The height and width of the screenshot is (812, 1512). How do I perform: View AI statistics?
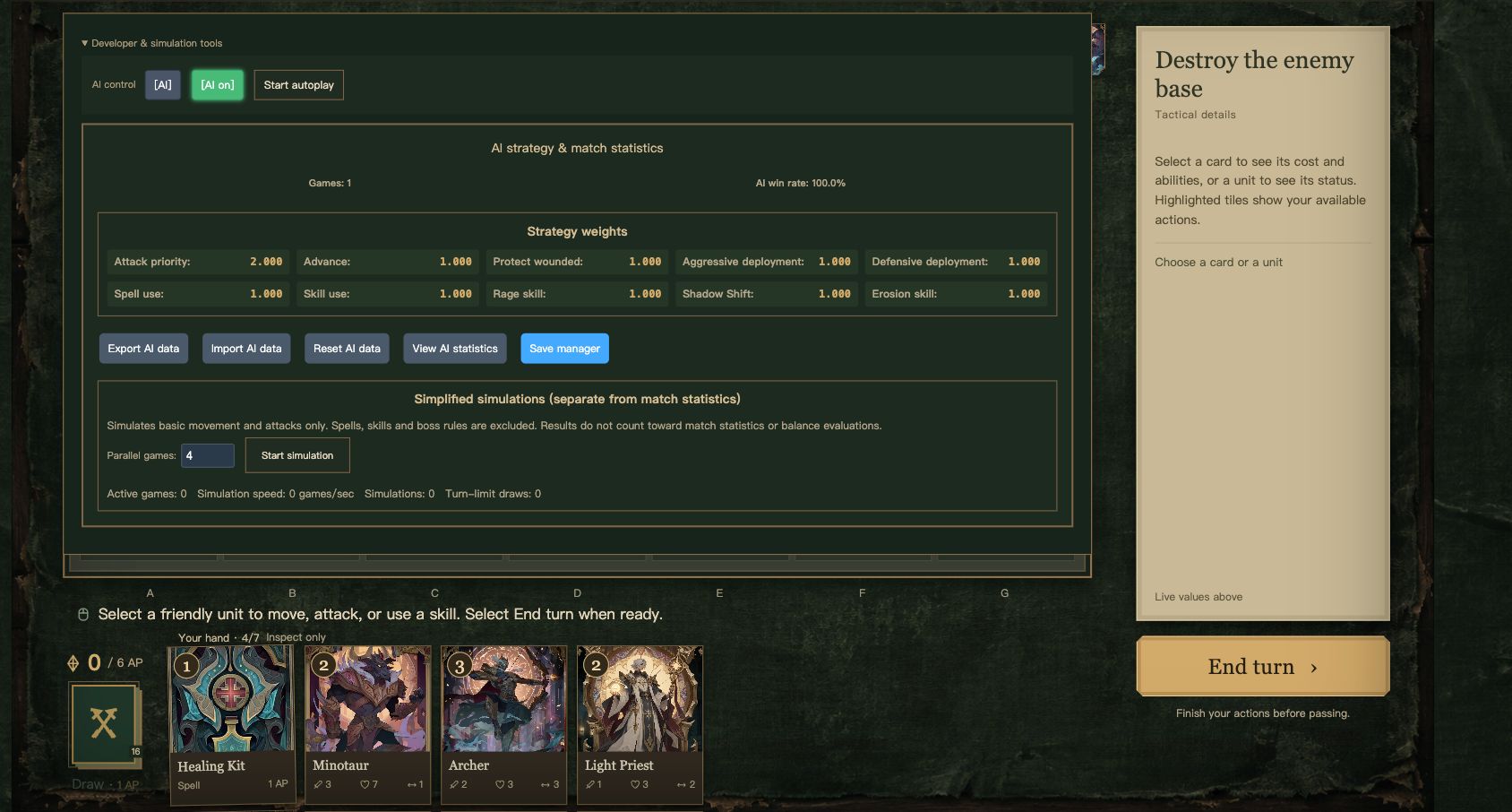(455, 349)
